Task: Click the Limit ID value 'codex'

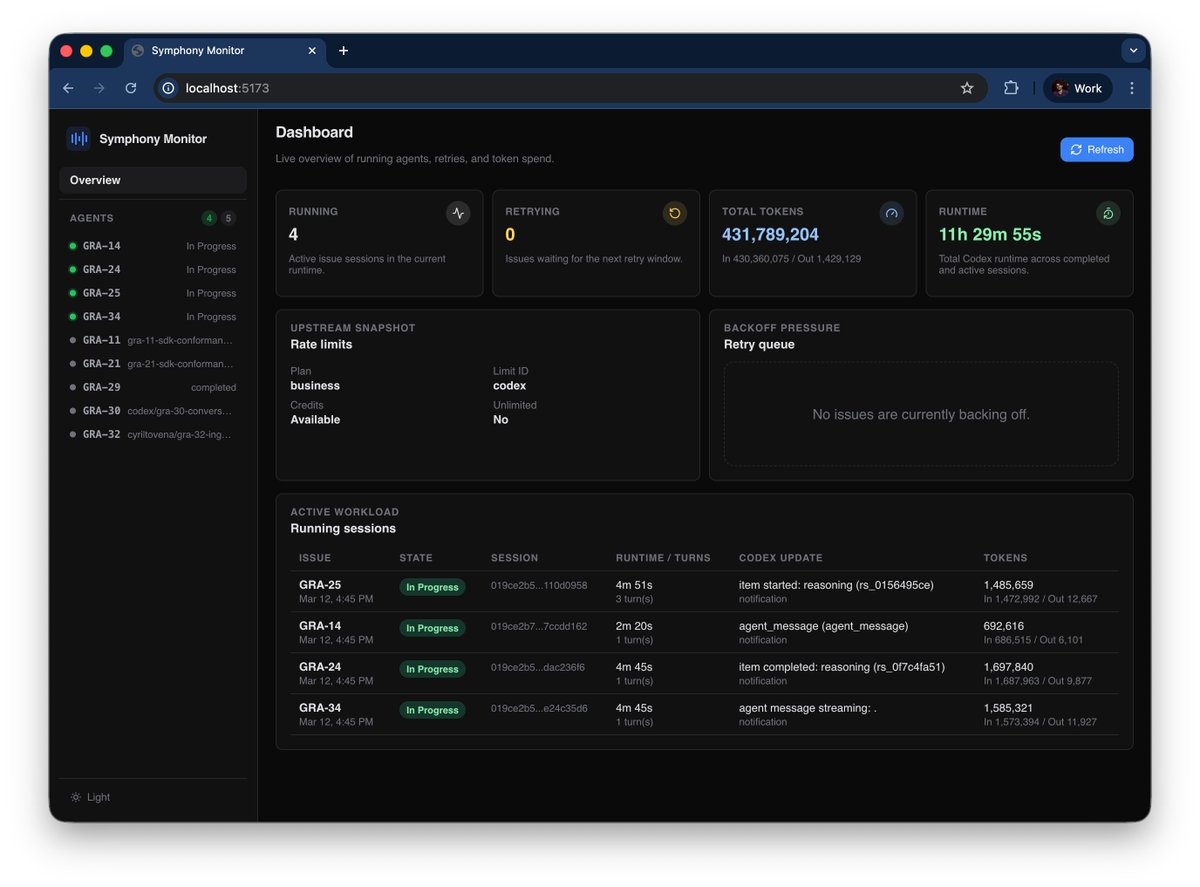Action: coord(509,386)
